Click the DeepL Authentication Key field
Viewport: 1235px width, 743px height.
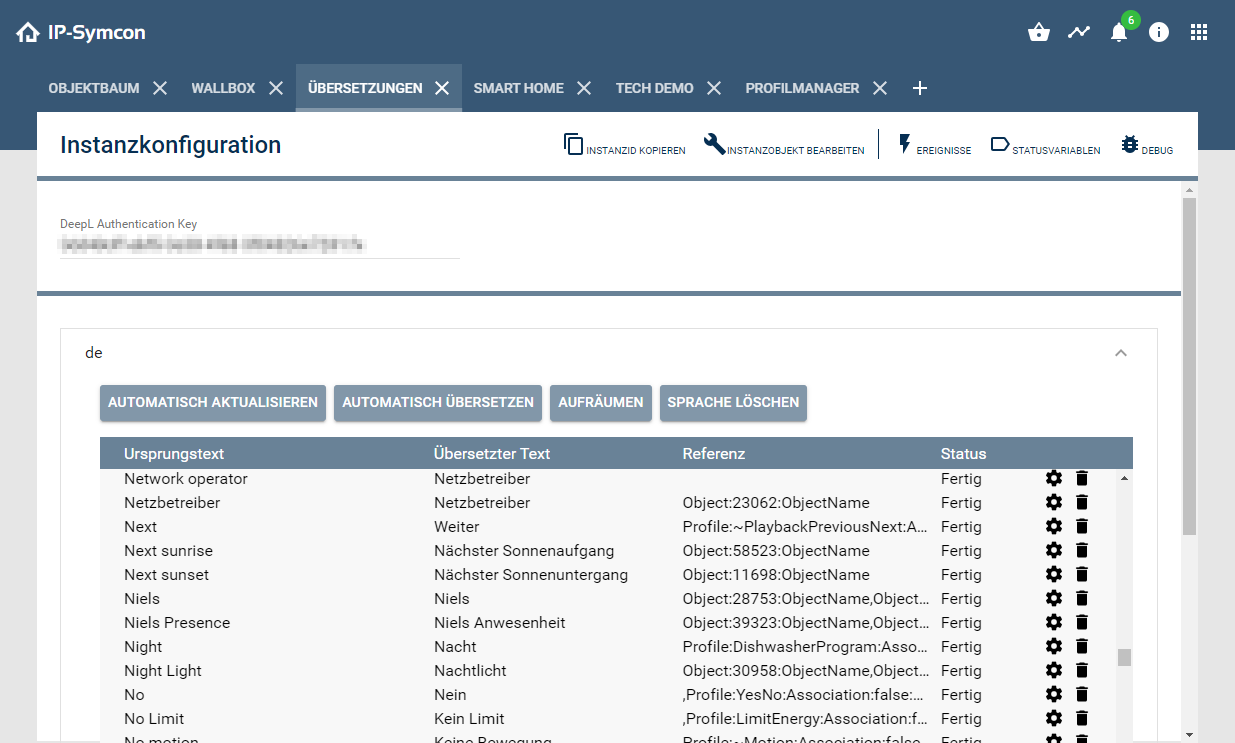[x=260, y=243]
